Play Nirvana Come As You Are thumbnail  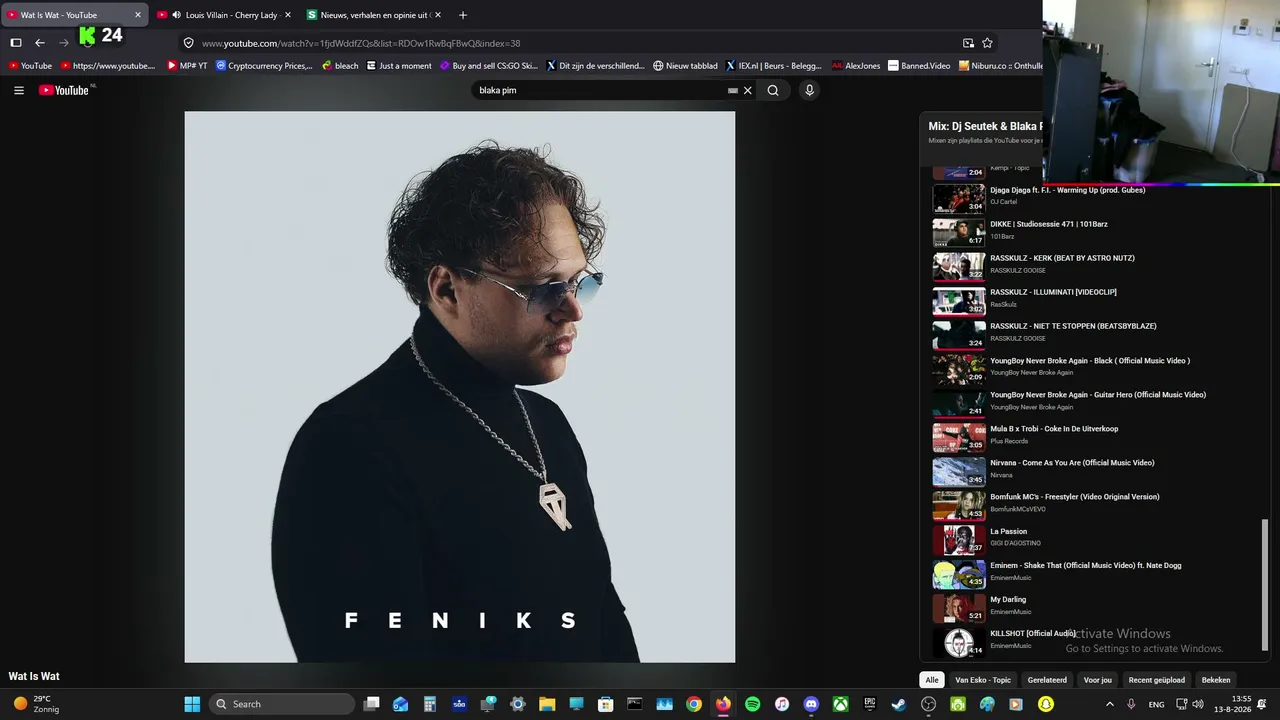959,471
